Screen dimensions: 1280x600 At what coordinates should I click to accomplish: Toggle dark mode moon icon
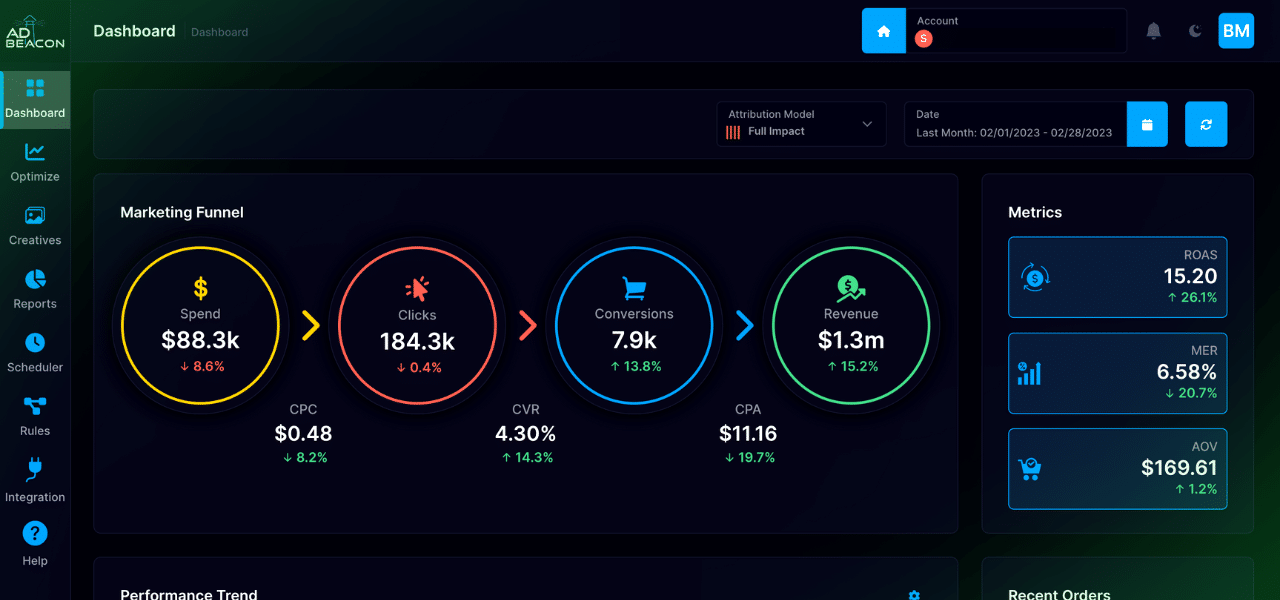coord(1195,31)
